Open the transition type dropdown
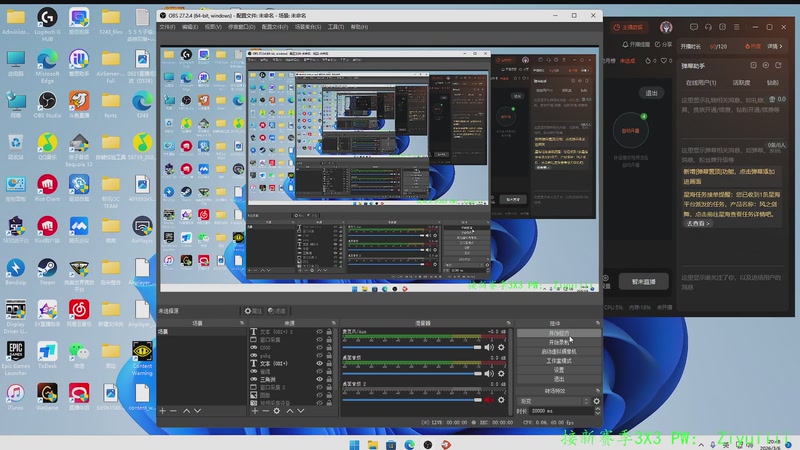Image resolution: width=800 pixels, height=450 pixels. (554, 401)
